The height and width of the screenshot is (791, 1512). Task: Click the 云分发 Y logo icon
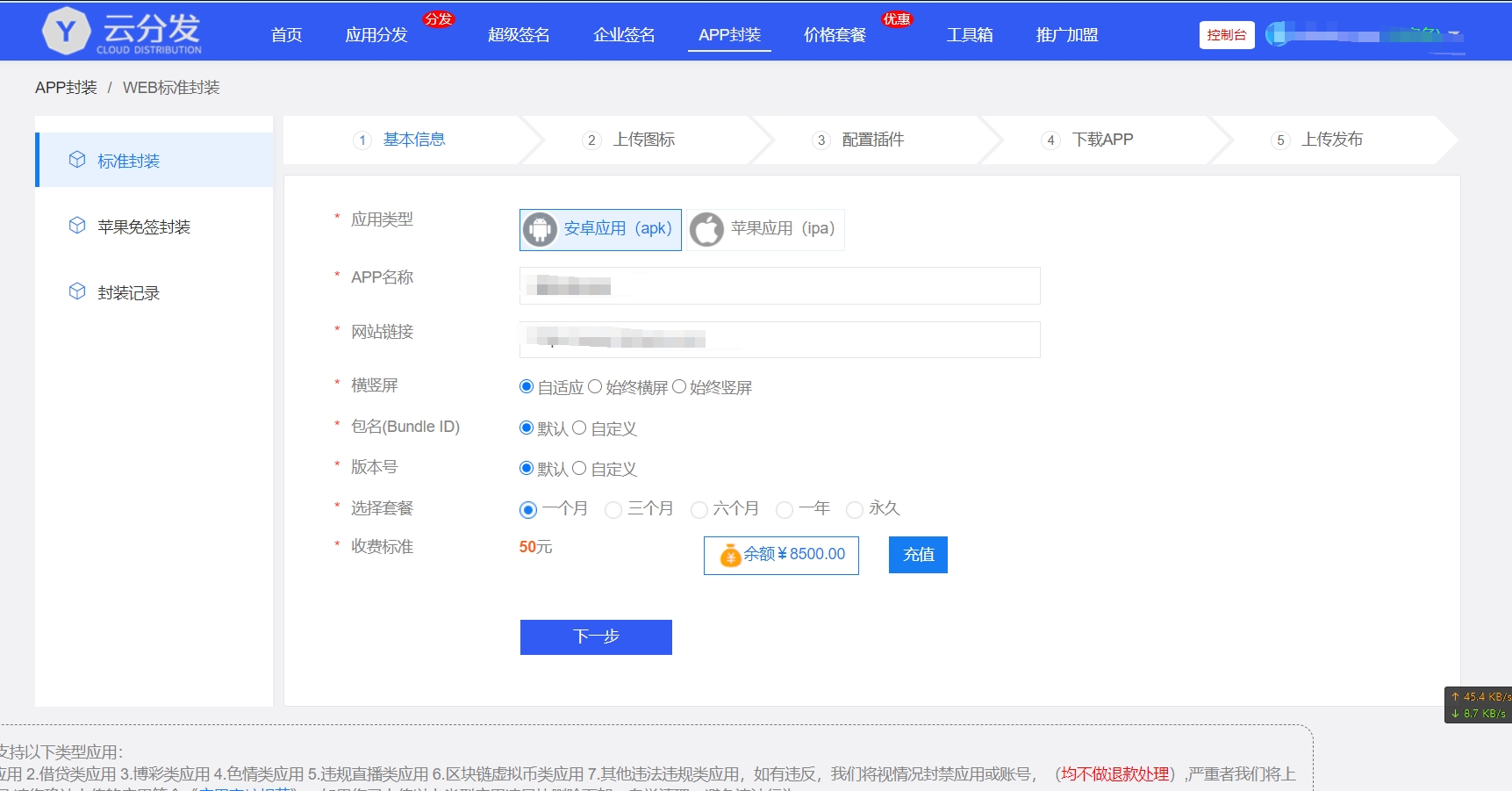(x=67, y=32)
